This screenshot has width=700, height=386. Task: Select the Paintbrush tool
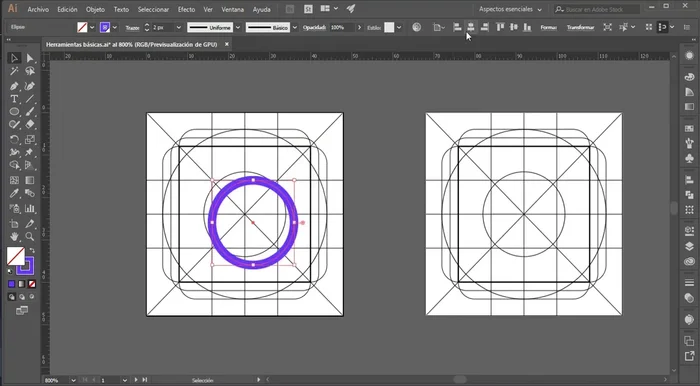[x=30, y=112]
